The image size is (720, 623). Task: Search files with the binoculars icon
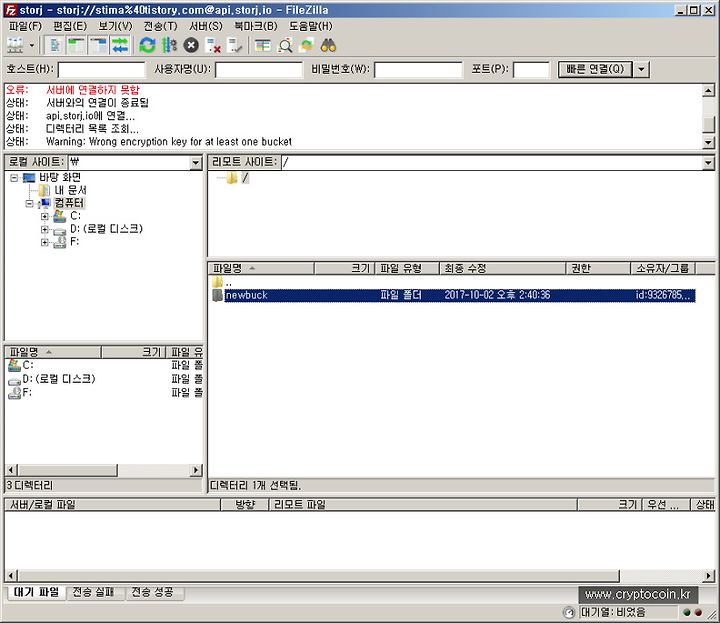tap(328, 45)
